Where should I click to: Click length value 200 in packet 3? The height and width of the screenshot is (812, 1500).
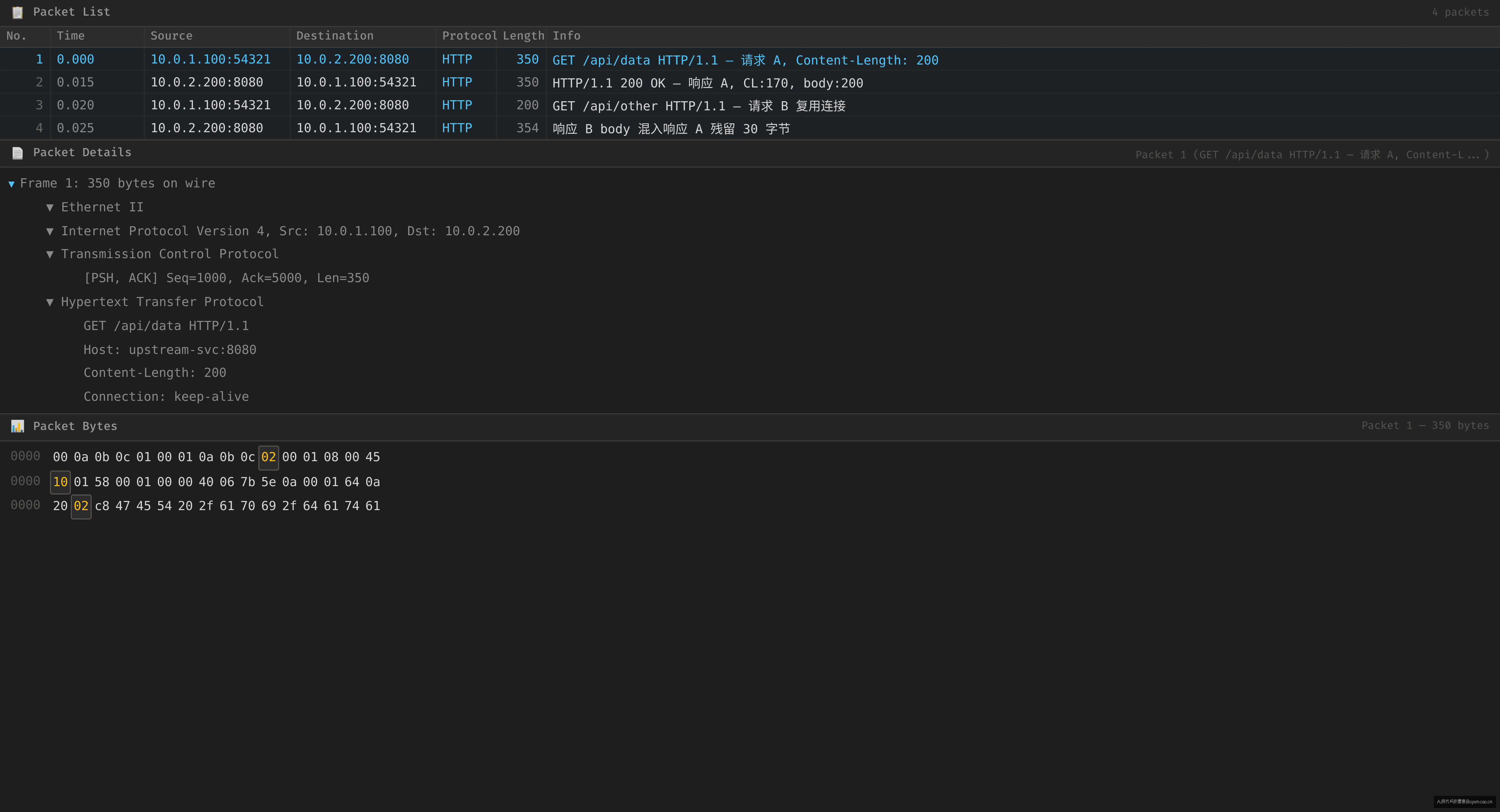tap(528, 105)
